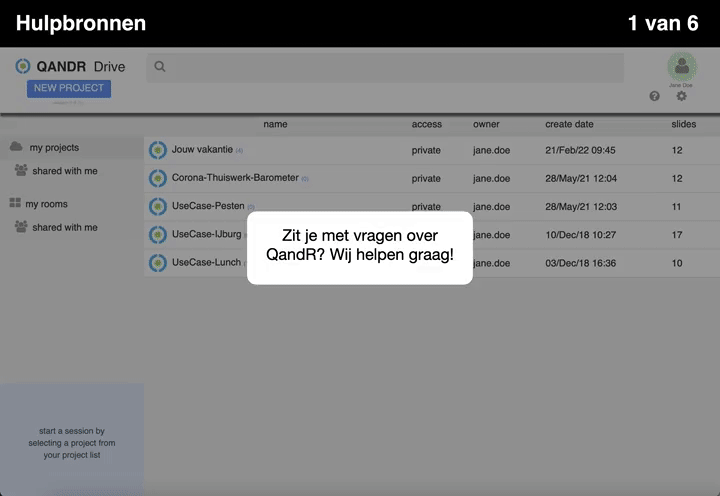720x496 pixels.
Task: Open shared with me under my rooms
Action: [x=64, y=227]
